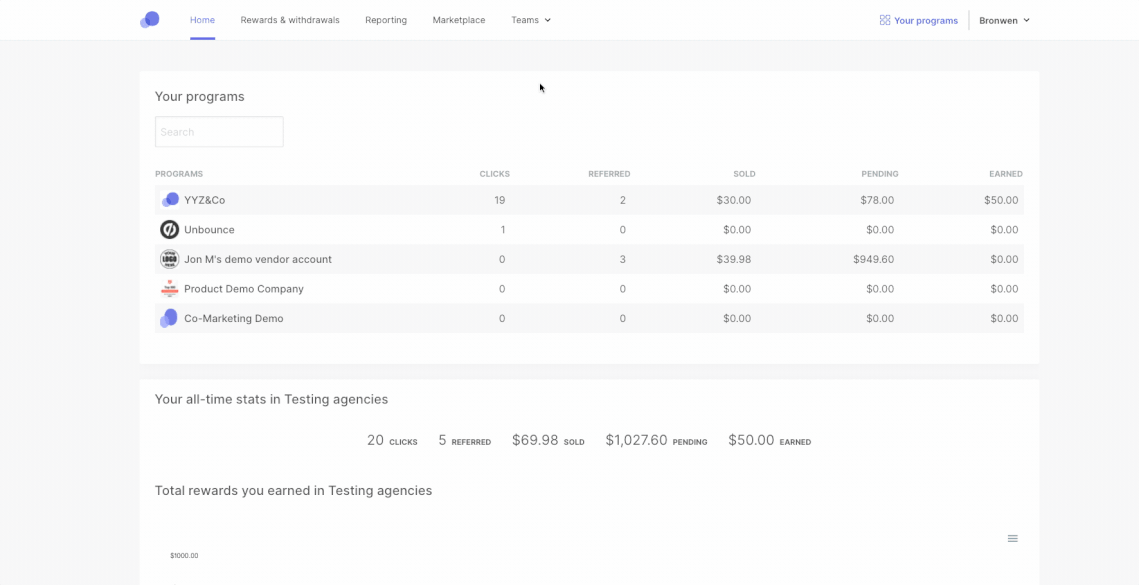Open the Marketplace page
Image resolution: width=1139 pixels, height=585 pixels.
458,19
